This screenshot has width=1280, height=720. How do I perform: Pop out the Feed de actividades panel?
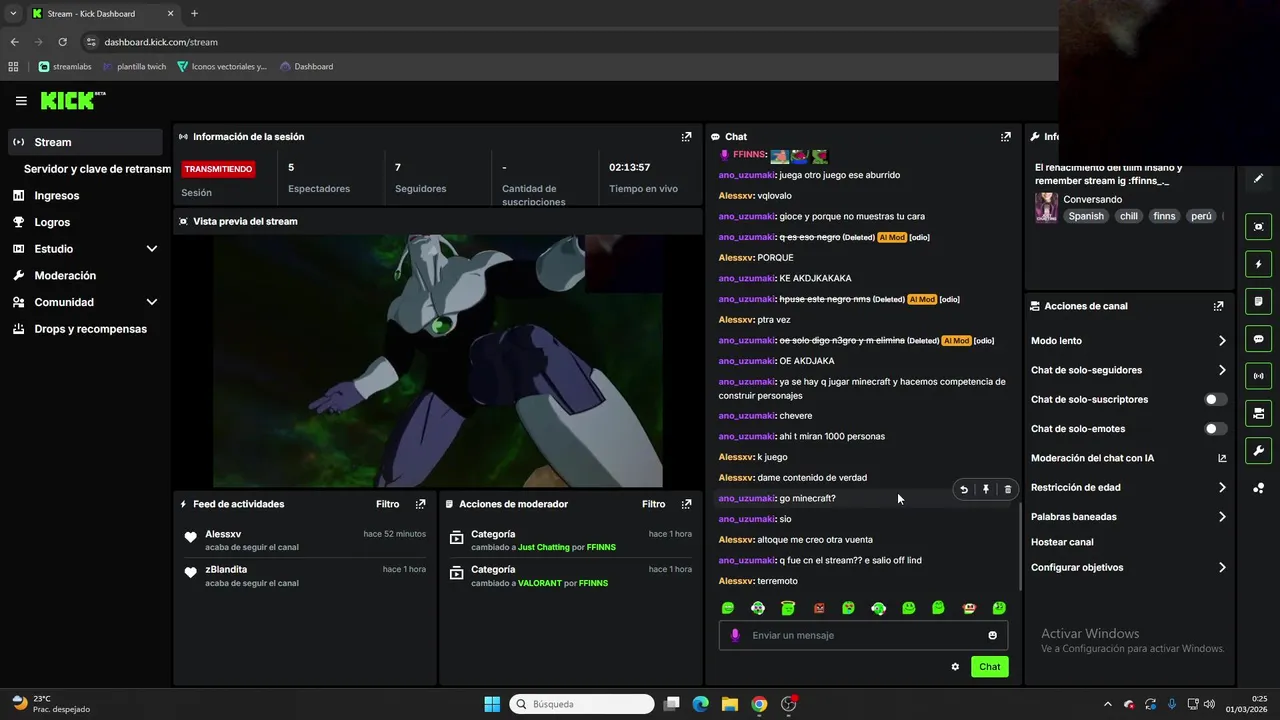coord(420,504)
